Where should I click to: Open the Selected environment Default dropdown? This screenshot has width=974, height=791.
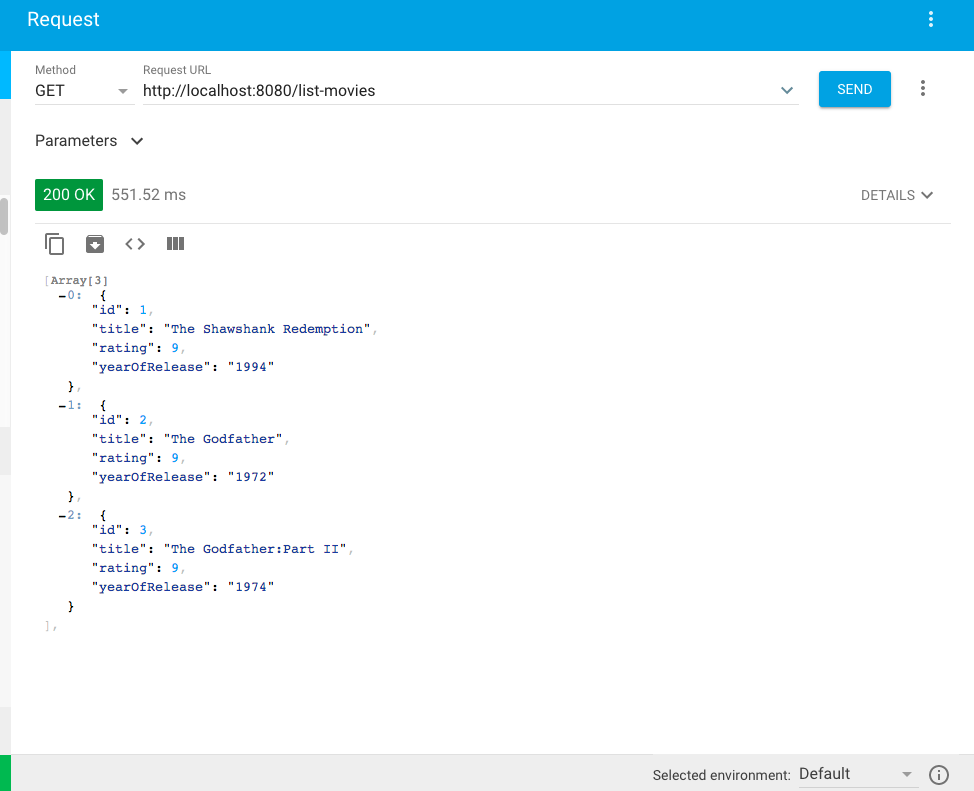[x=857, y=774]
